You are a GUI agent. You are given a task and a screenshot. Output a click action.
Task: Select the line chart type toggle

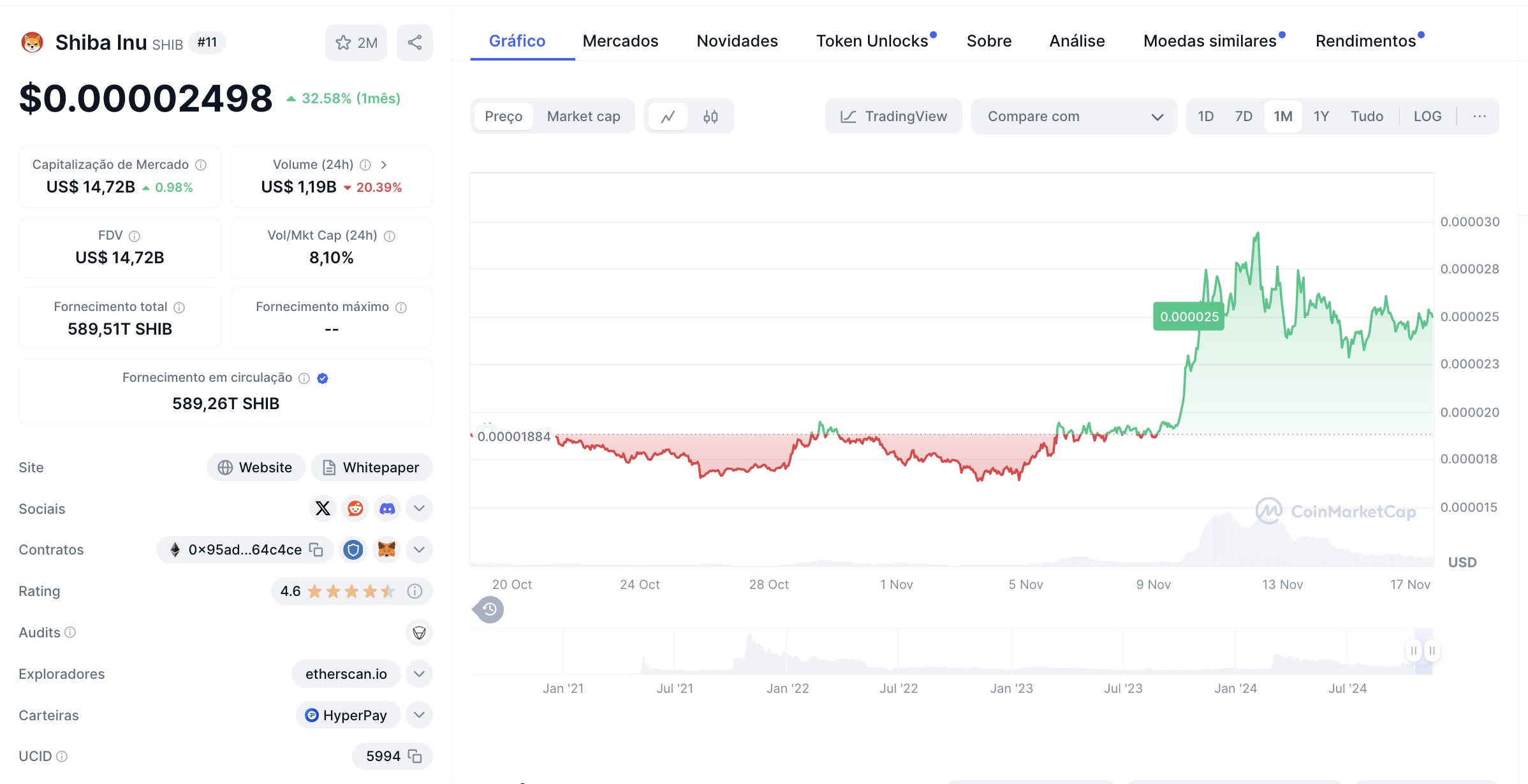click(668, 117)
